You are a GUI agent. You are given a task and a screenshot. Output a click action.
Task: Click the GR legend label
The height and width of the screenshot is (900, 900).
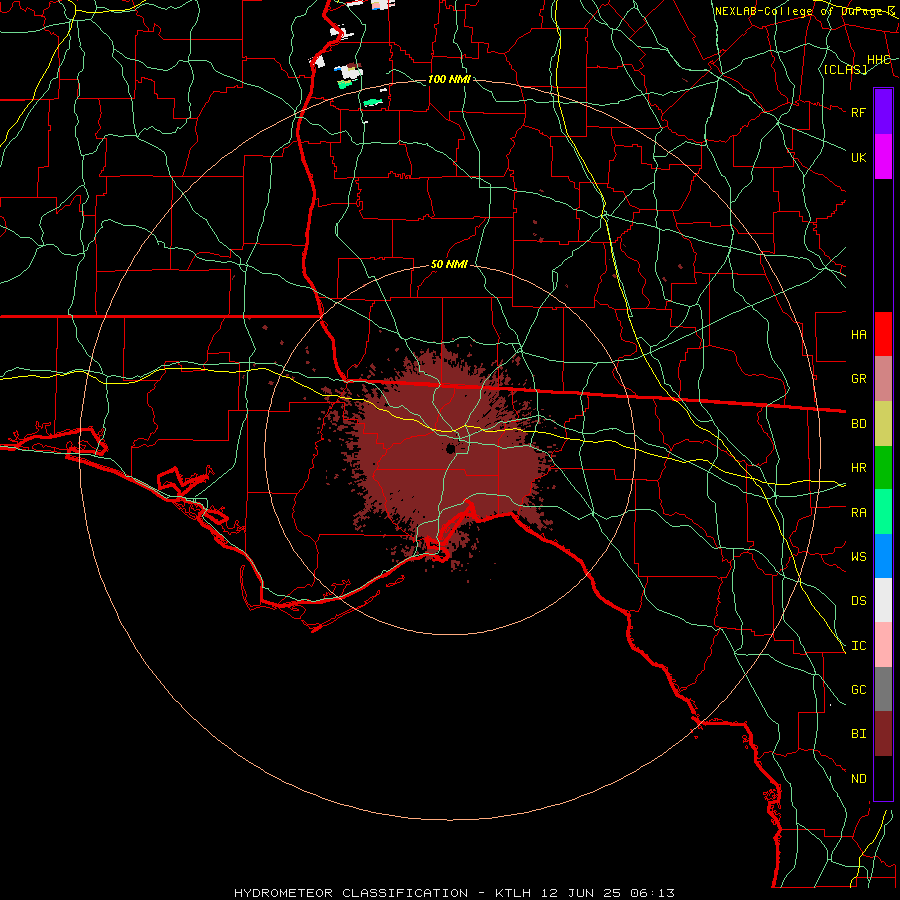coord(858,379)
